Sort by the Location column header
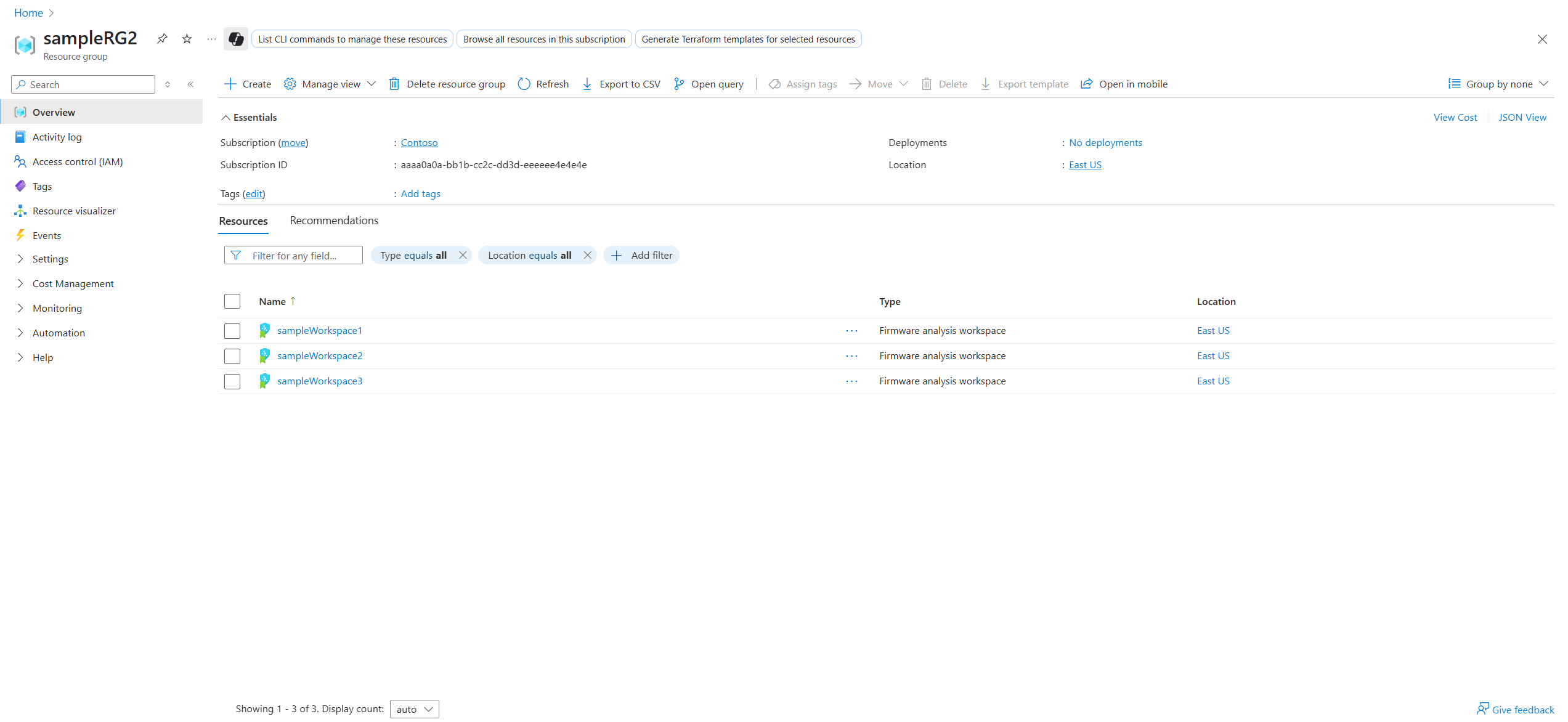1568x722 pixels. [x=1216, y=301]
